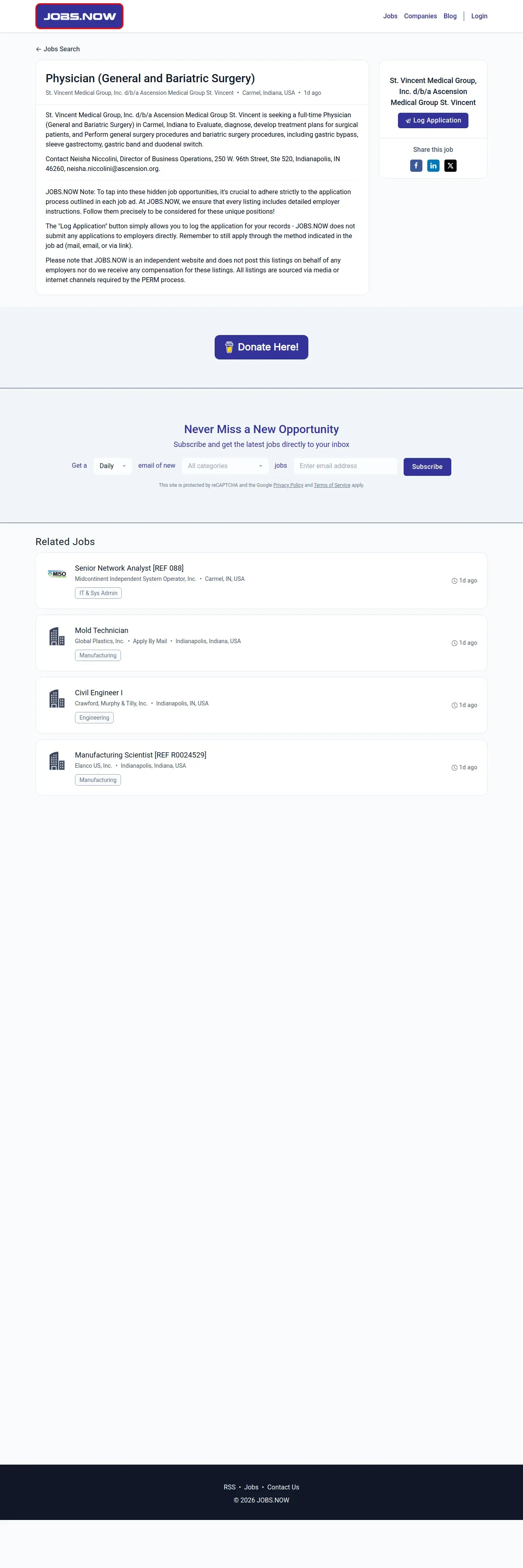Click the Never Miss a New Opportunity heading
Screen dimensions: 523x1568
point(261,429)
